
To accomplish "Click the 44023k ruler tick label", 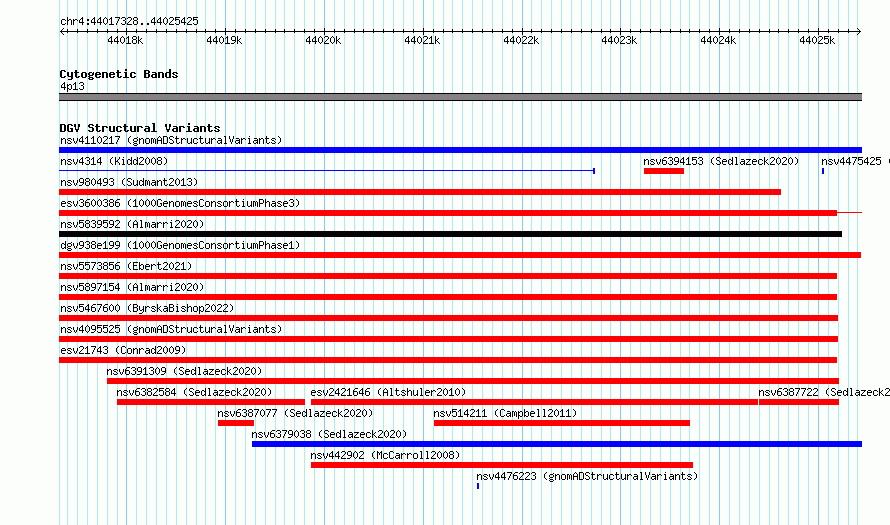I will click(619, 40).
